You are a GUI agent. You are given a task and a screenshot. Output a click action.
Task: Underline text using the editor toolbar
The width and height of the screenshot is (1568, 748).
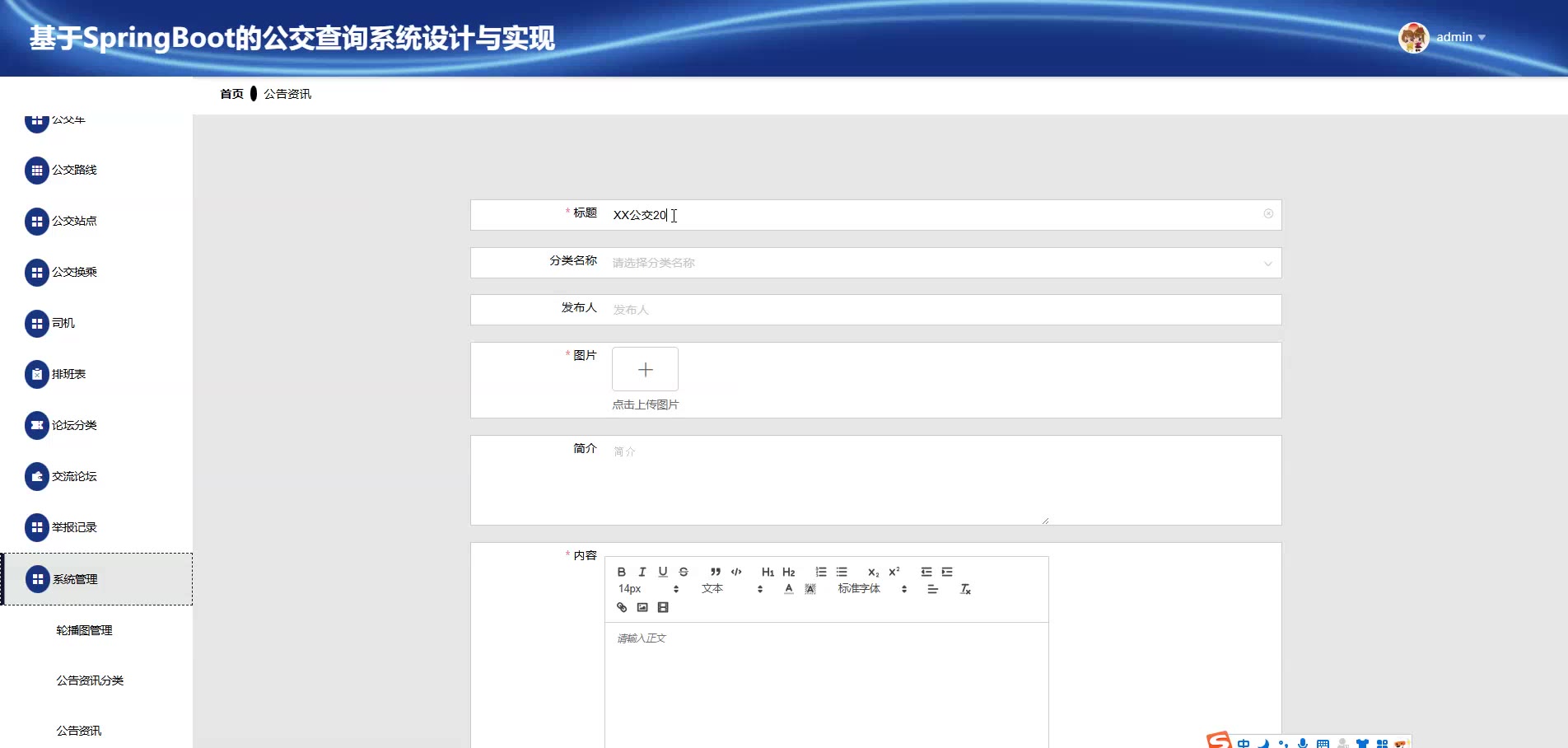(663, 572)
